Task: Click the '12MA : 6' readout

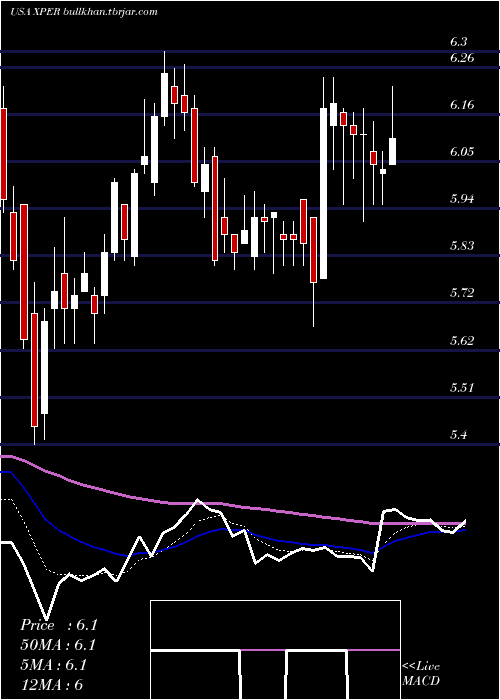Action: pyautogui.click(x=52, y=684)
